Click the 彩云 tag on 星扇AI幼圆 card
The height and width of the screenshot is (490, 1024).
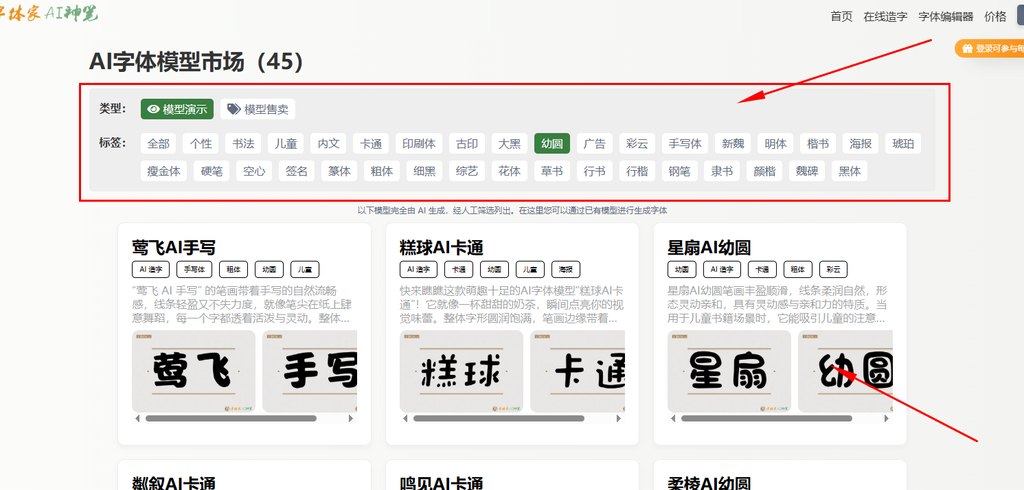[833, 269]
